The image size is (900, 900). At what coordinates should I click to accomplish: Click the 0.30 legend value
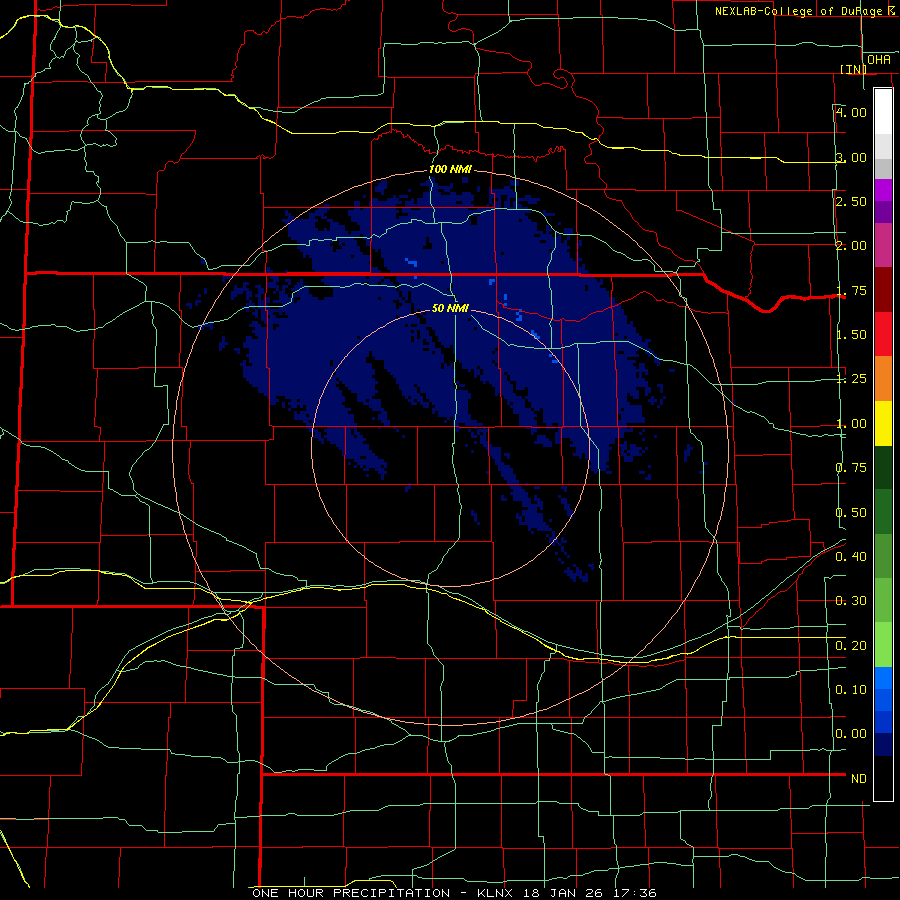(851, 601)
